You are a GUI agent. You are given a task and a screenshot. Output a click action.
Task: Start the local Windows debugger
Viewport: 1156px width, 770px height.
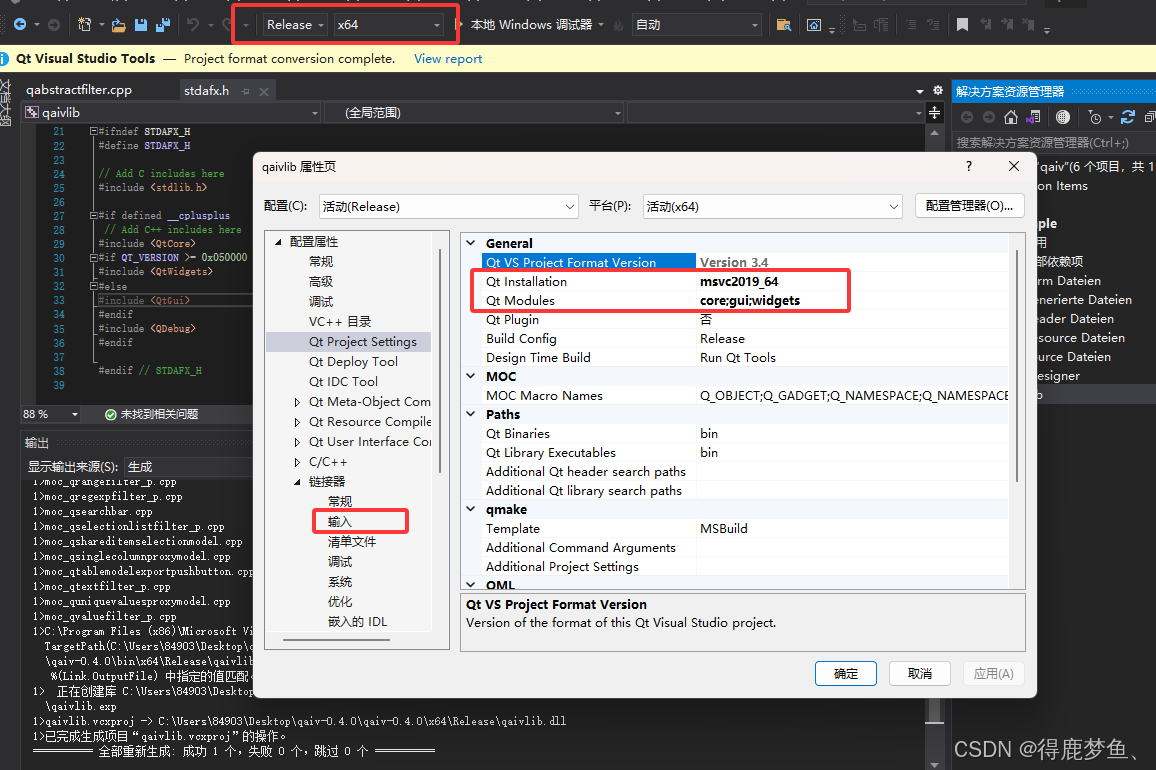(531, 25)
